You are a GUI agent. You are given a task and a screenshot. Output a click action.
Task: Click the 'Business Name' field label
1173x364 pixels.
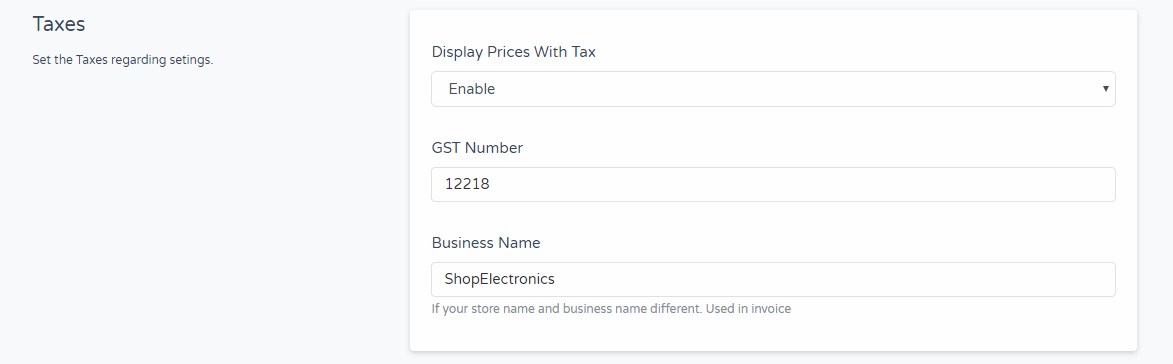(x=486, y=243)
